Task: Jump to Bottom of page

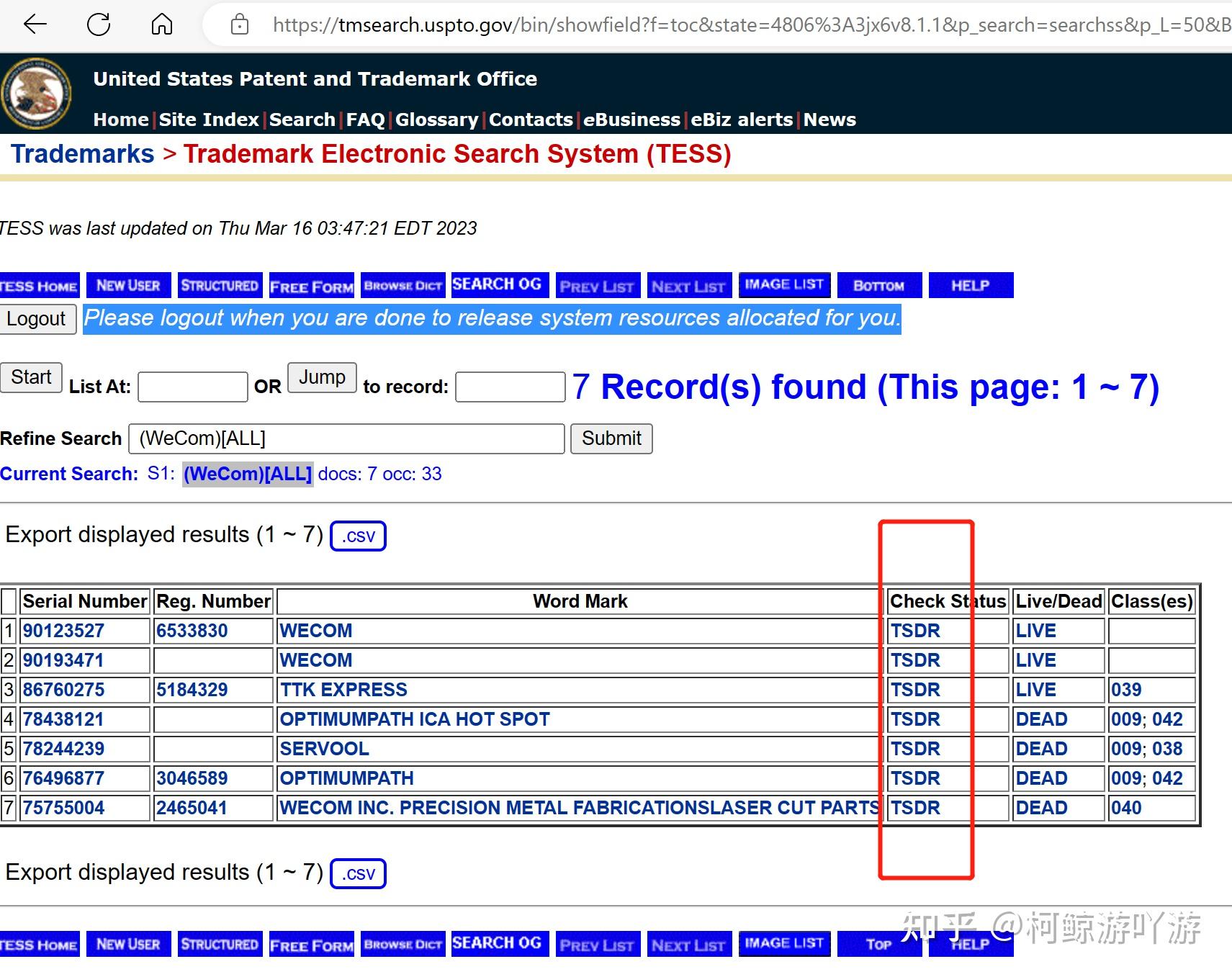Action: [x=879, y=286]
